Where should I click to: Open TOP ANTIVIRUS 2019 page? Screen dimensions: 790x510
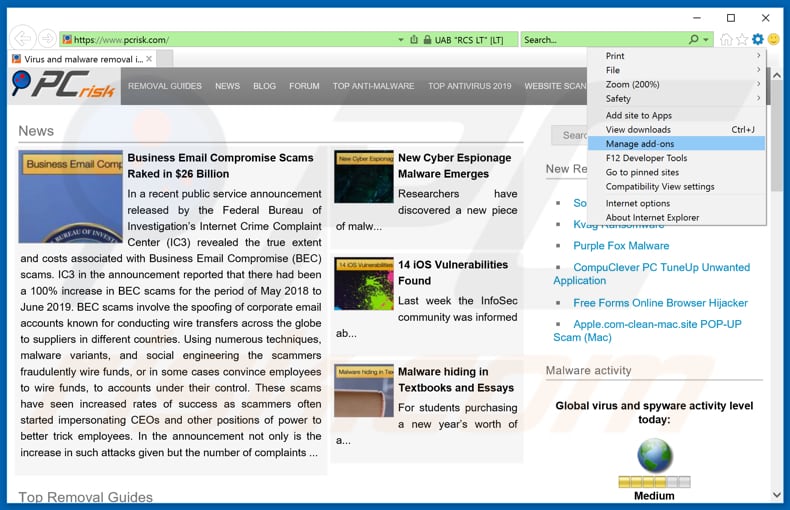pyautogui.click(x=470, y=86)
